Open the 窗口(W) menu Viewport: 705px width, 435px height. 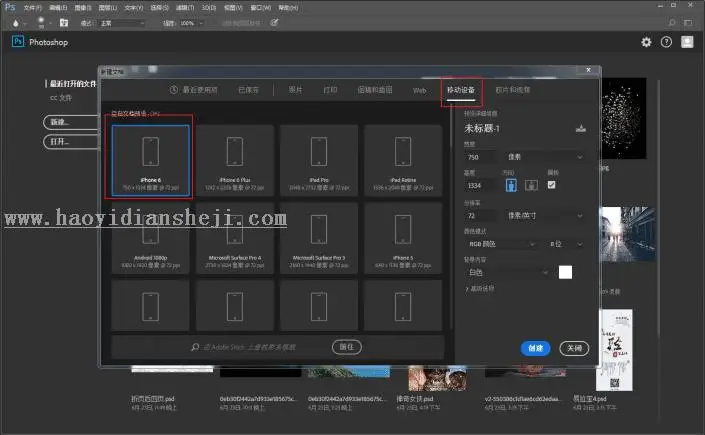pos(261,8)
